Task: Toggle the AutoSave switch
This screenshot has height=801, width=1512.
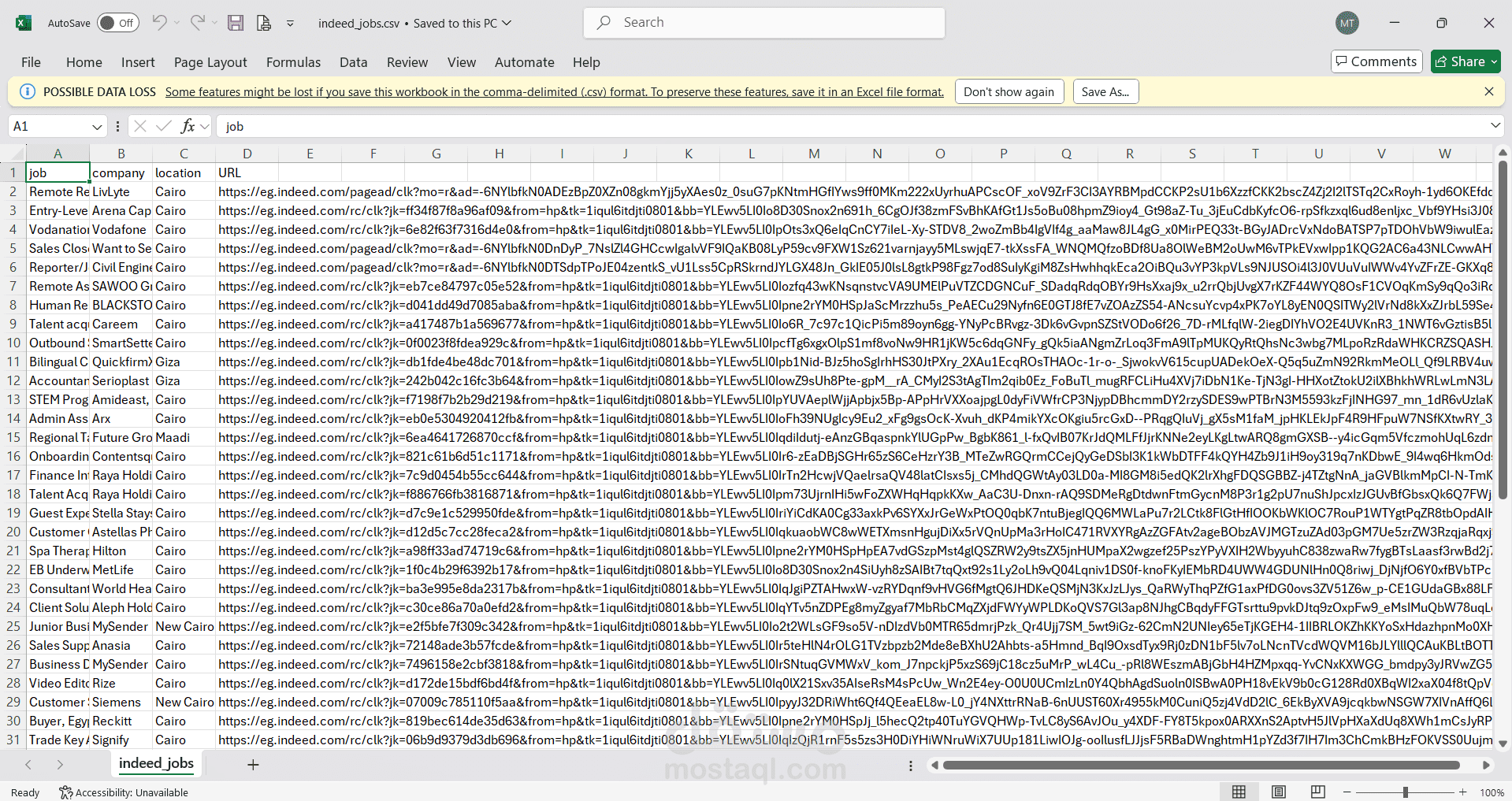Action: [x=118, y=23]
